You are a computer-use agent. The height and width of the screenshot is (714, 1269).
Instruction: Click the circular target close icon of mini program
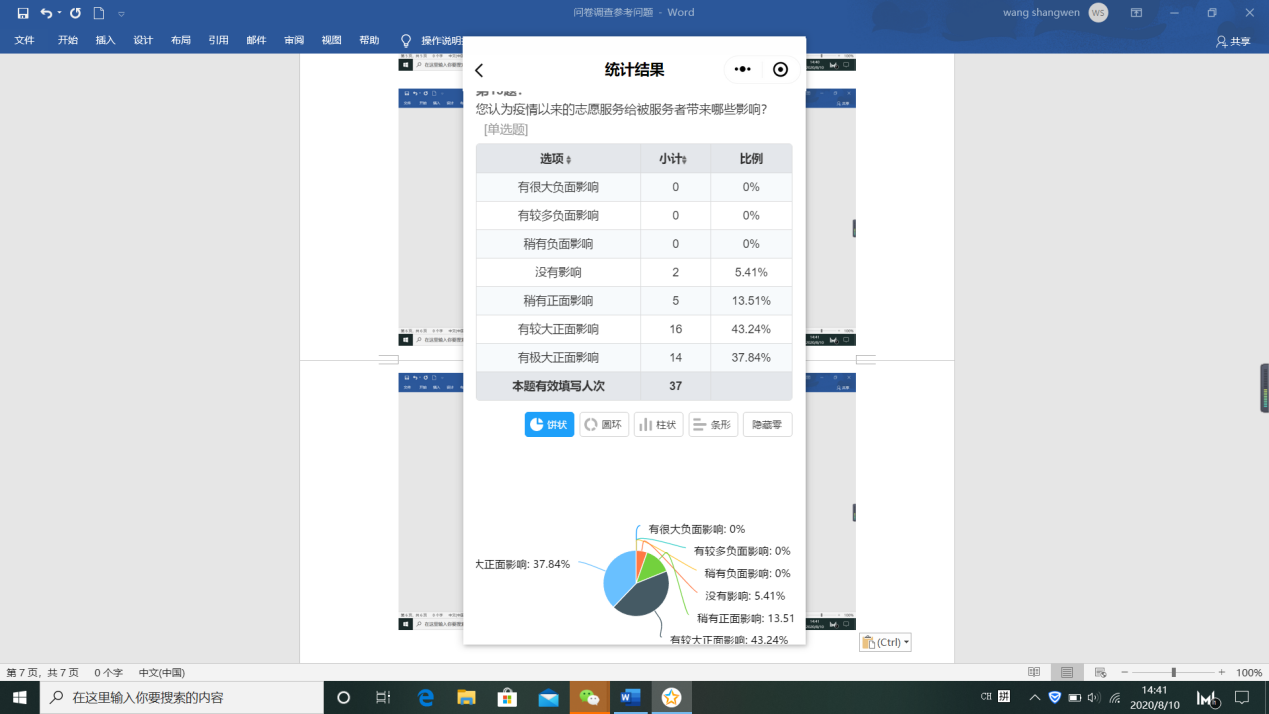(781, 69)
